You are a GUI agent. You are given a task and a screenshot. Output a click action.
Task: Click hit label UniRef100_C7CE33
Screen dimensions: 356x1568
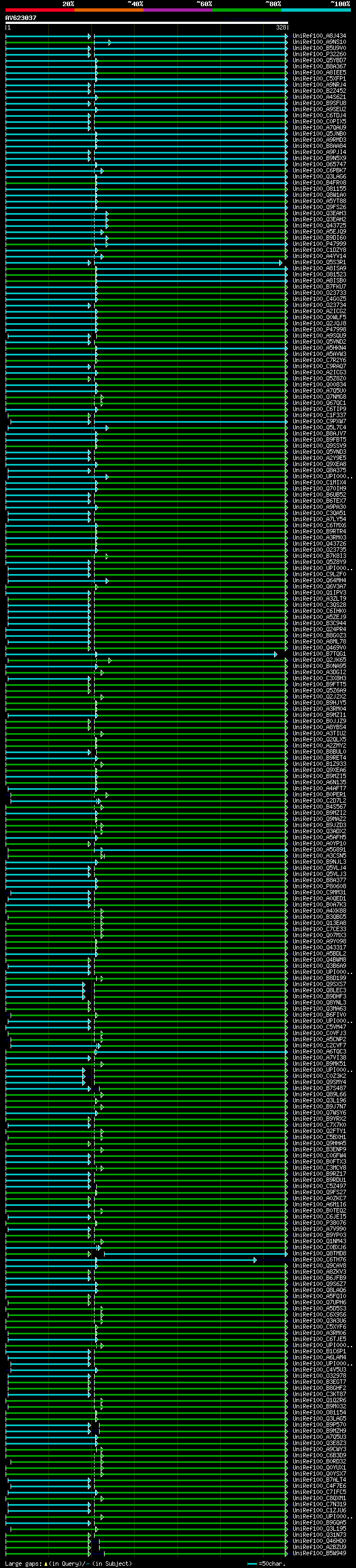(319, 929)
